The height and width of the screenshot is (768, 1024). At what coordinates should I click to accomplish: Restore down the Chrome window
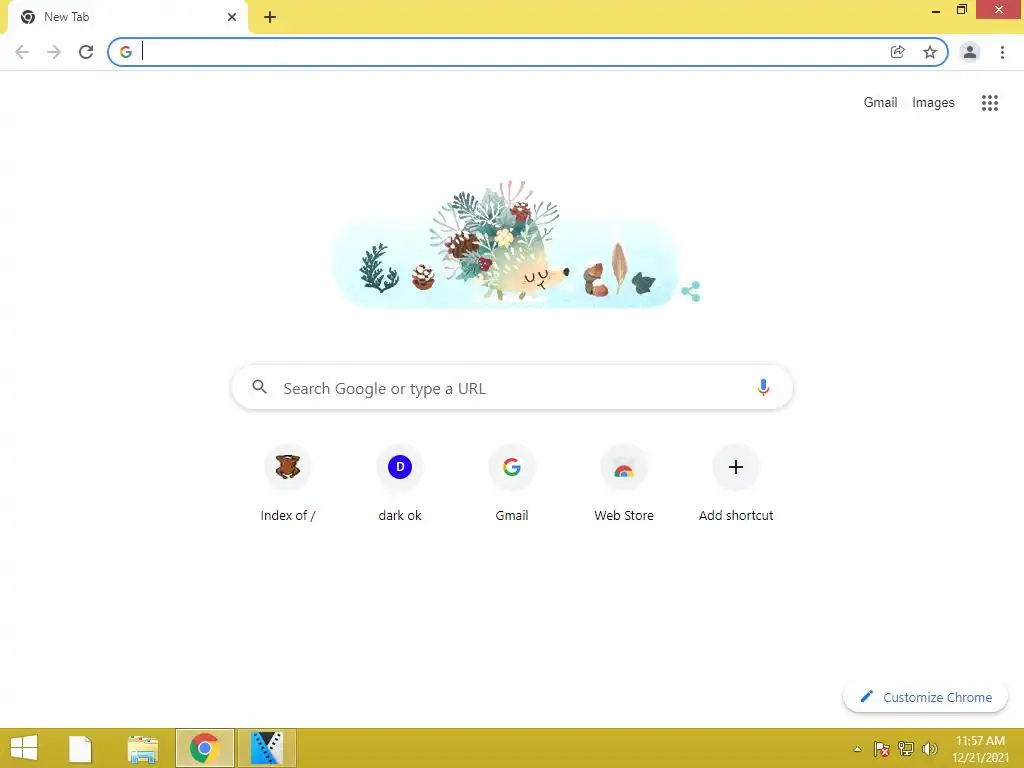(961, 10)
